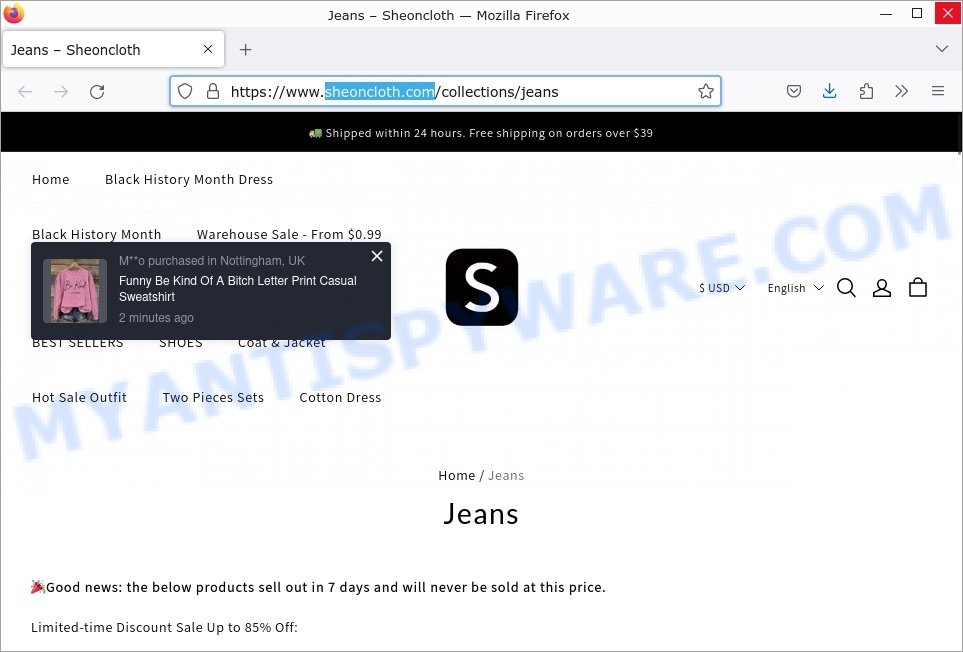Open the pink sweatshirt thumbnail in popup
The height and width of the screenshot is (652, 963).
coord(75,290)
